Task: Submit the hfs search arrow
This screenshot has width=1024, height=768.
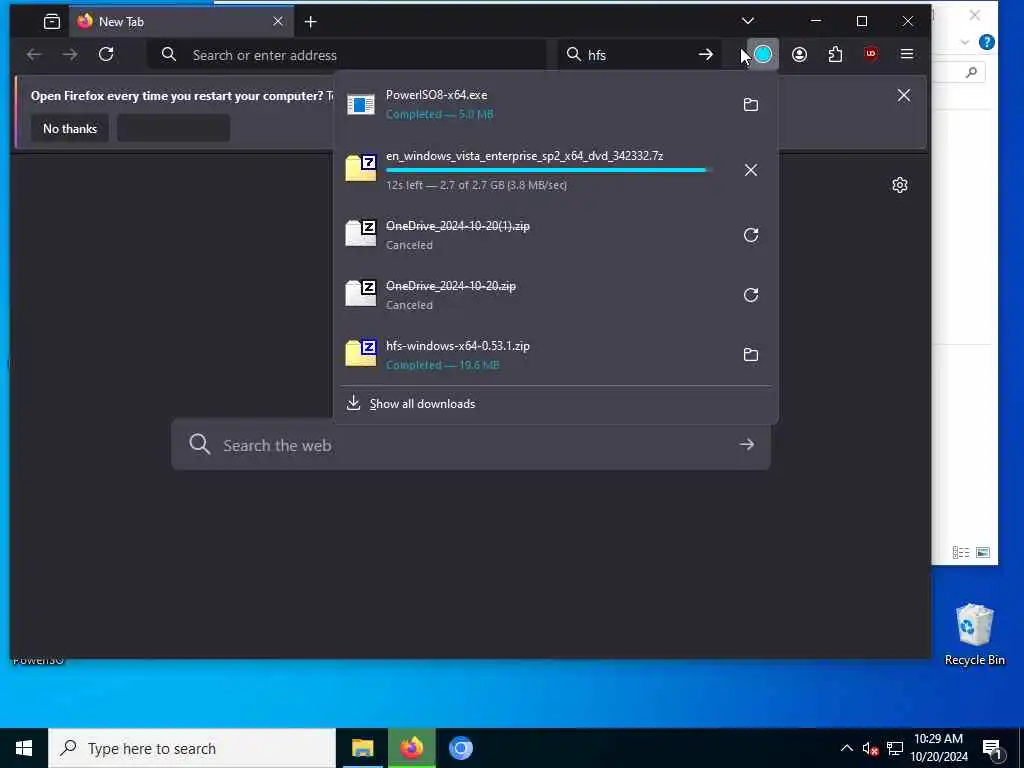Action: (705, 55)
